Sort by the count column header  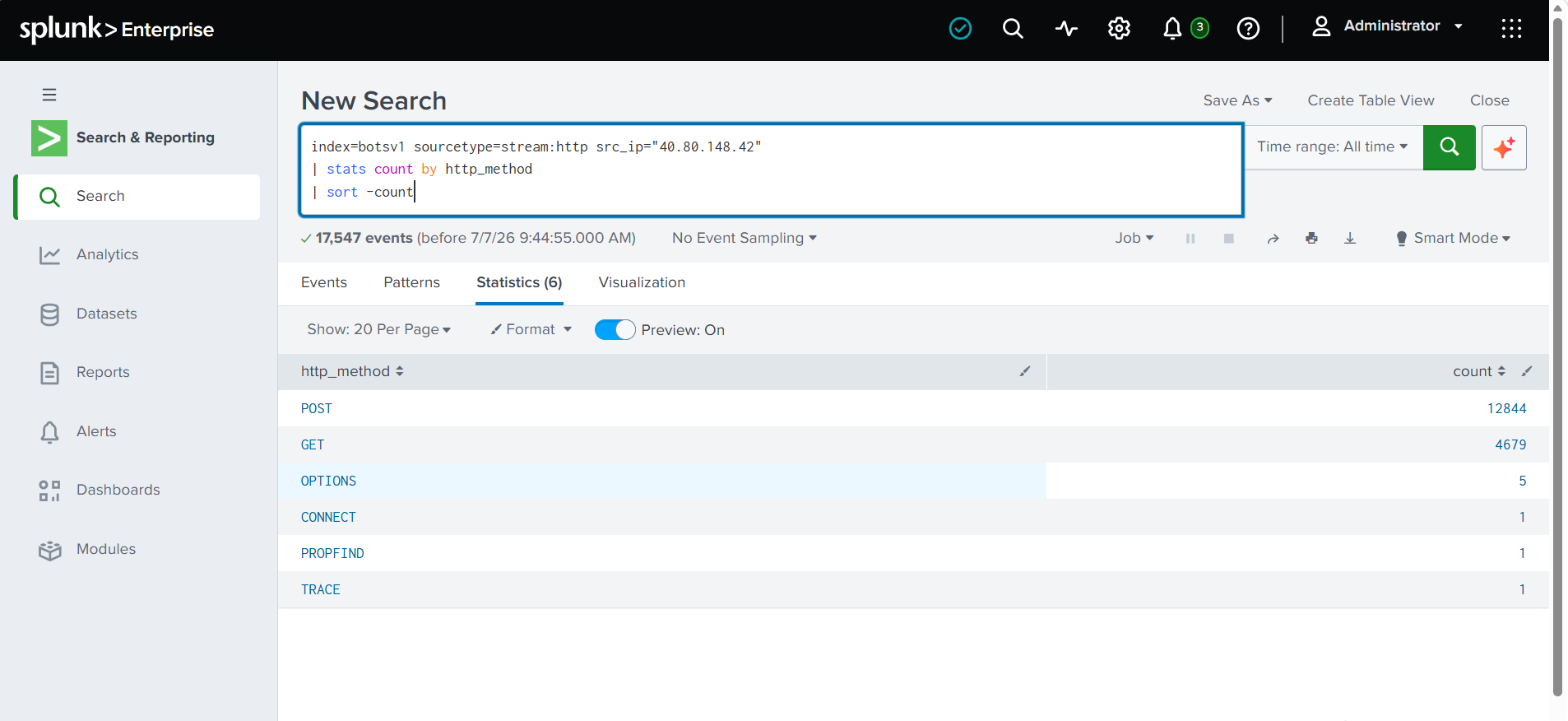tap(1479, 371)
